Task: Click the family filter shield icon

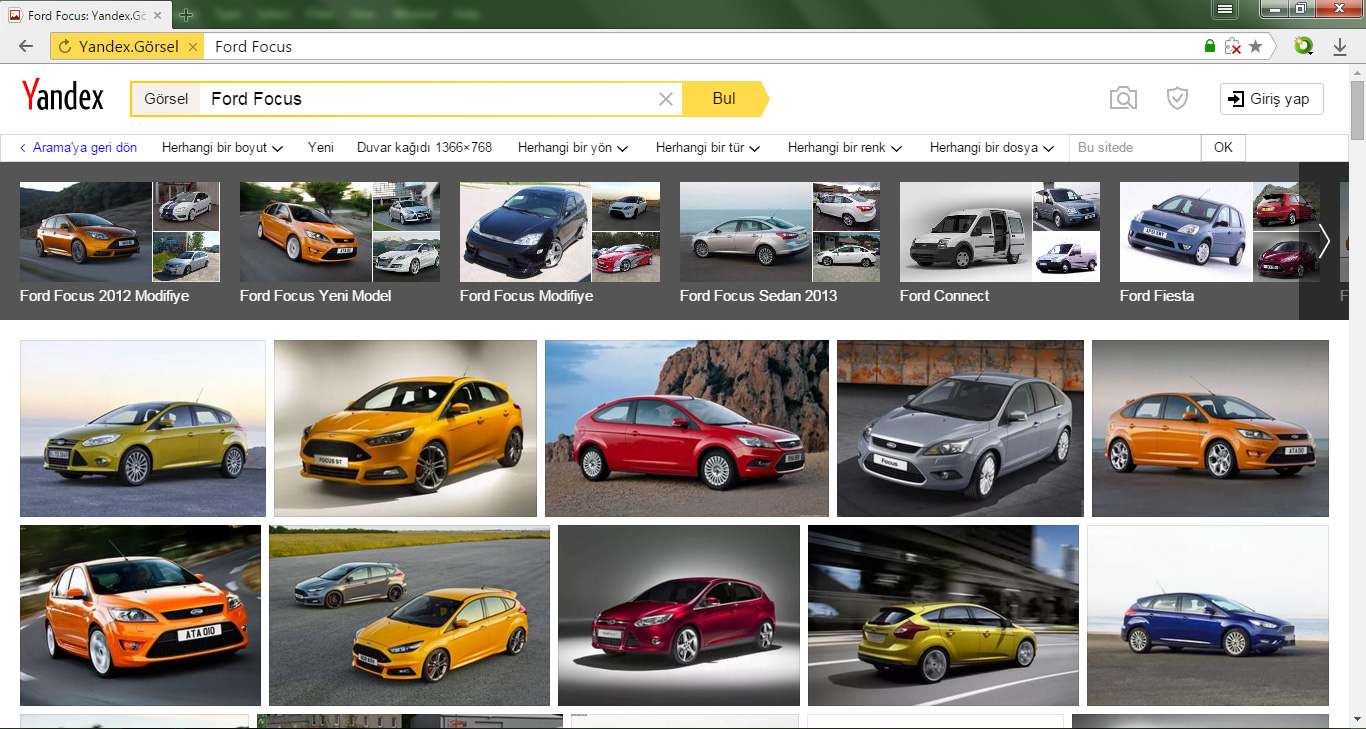Action: [1177, 98]
